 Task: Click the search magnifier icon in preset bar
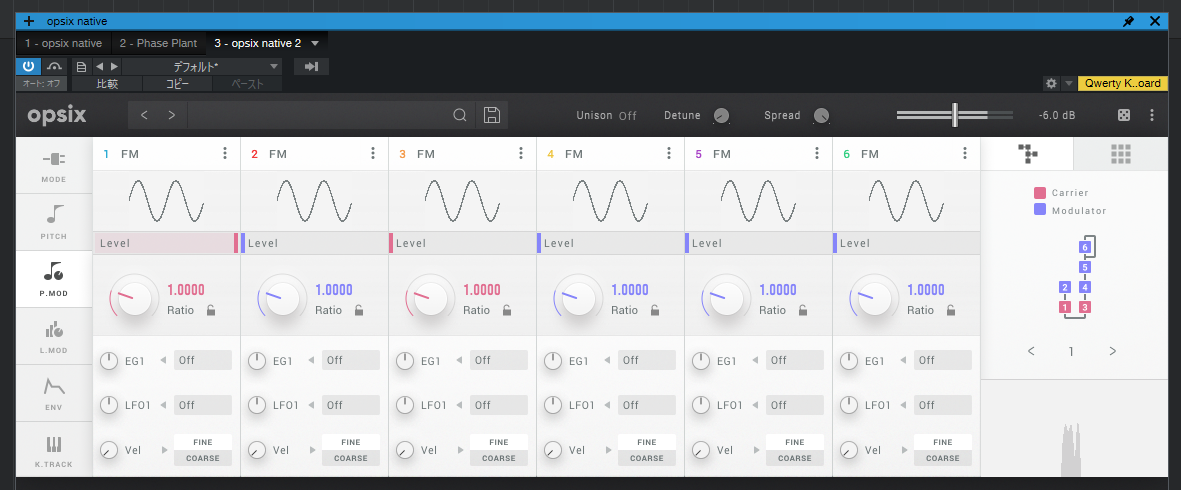460,115
